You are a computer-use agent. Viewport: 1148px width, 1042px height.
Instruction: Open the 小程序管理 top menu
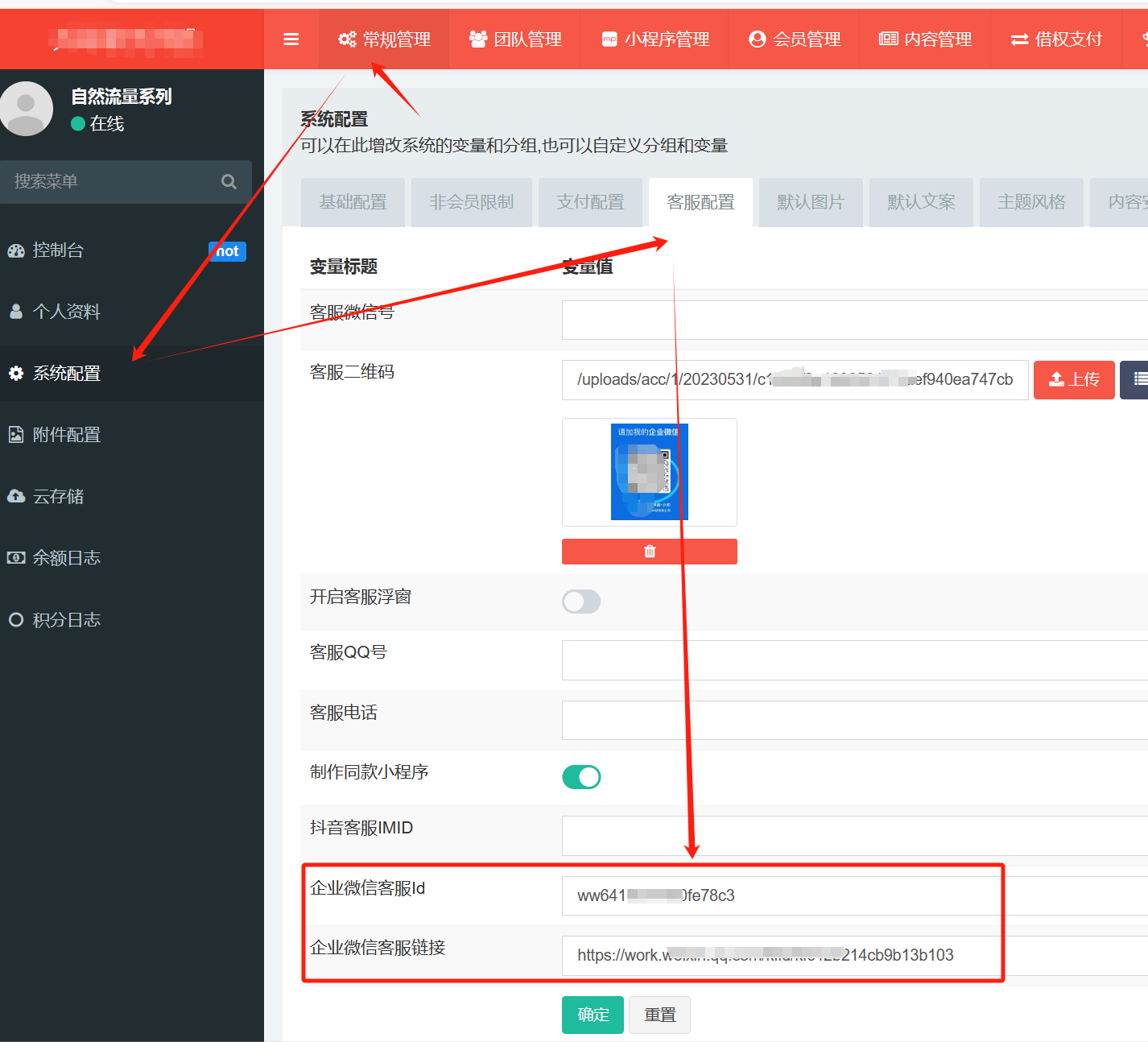[x=655, y=39]
